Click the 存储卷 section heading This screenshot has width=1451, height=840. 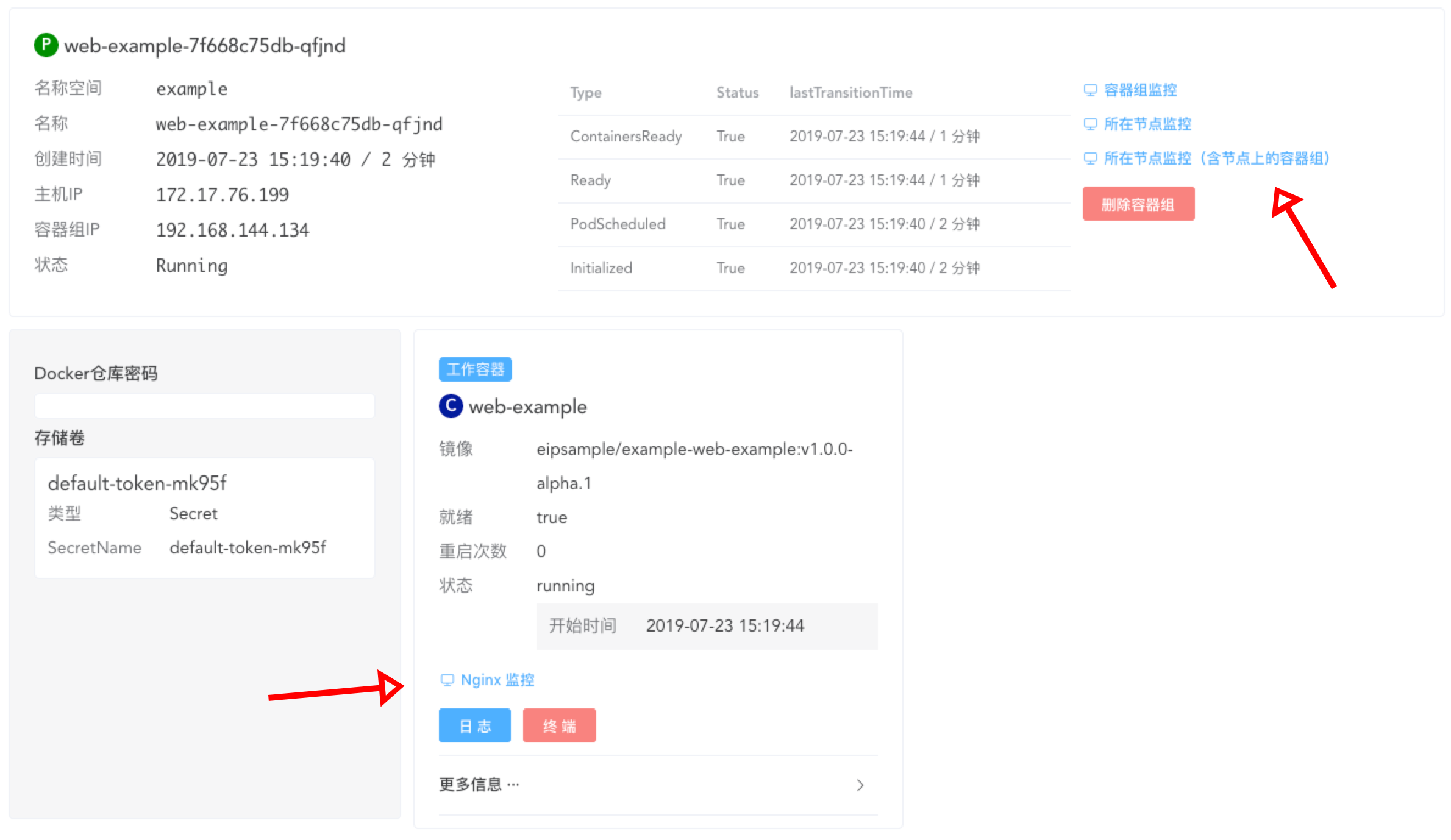(59, 438)
